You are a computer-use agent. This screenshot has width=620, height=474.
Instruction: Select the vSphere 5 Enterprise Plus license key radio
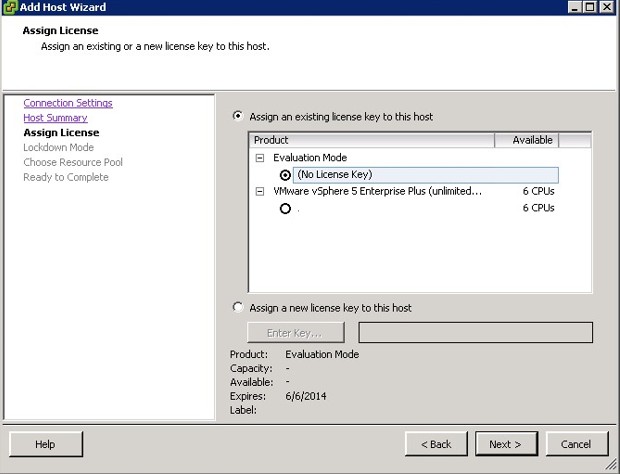[x=285, y=208]
